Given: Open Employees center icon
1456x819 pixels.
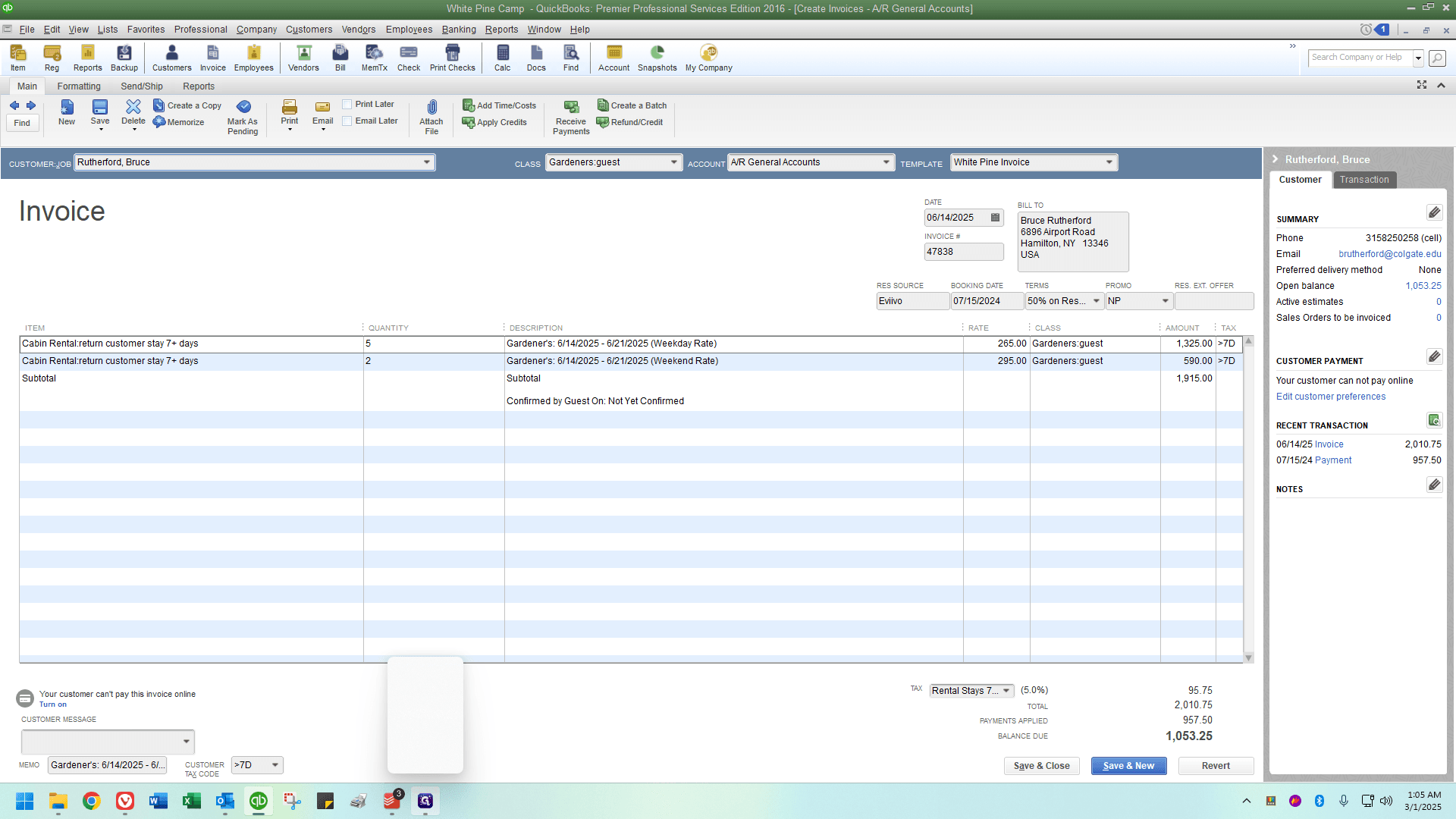Looking at the screenshot, I should [253, 58].
